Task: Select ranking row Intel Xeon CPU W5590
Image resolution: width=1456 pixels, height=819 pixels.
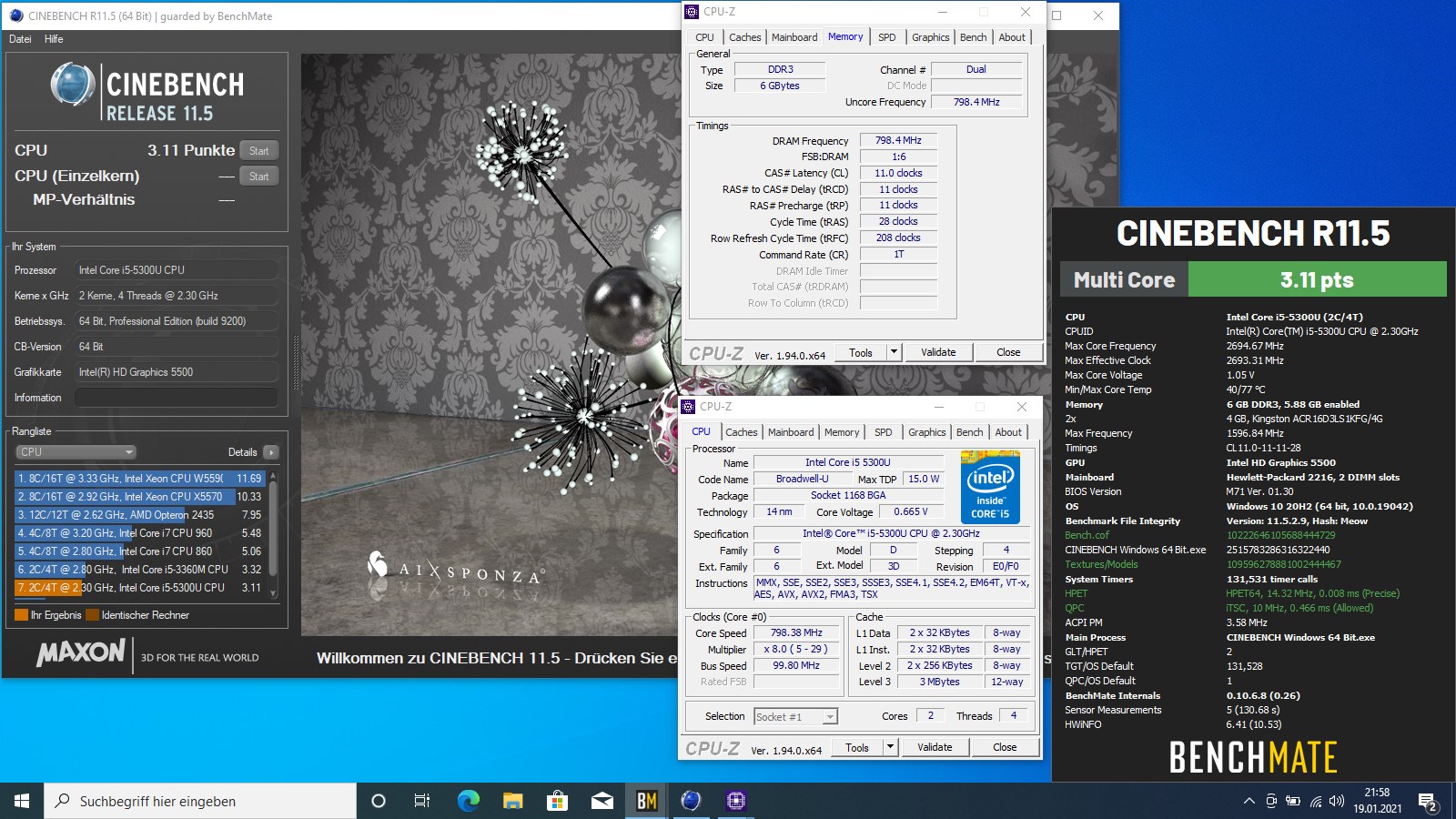Action: pos(139,479)
